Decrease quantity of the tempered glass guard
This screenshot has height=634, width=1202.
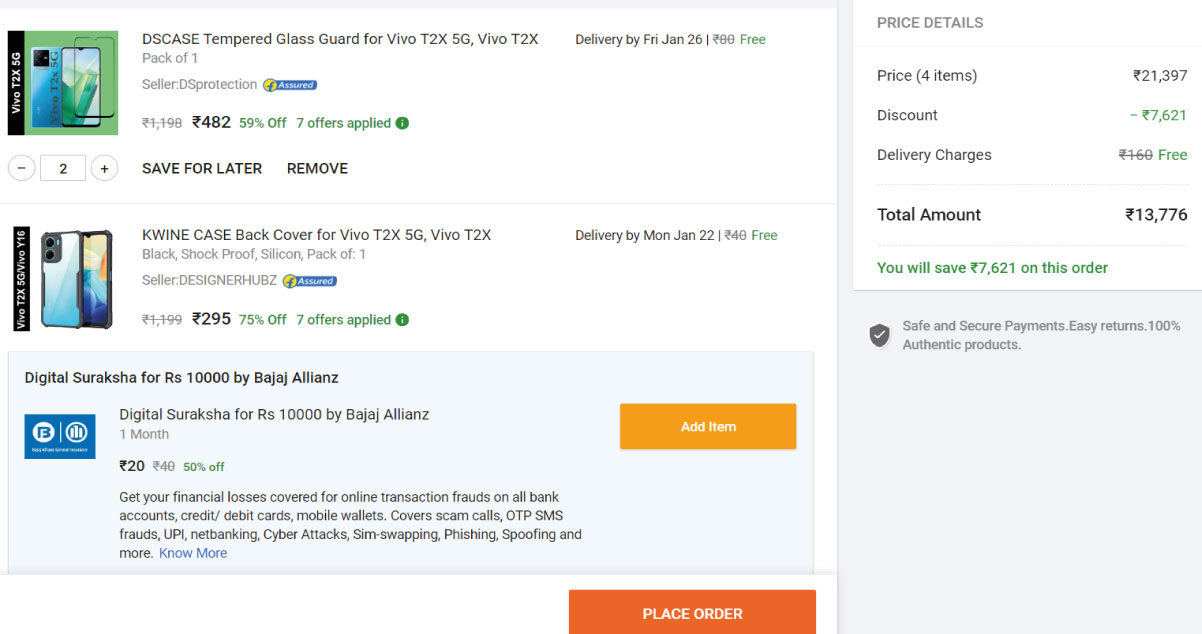(21, 168)
